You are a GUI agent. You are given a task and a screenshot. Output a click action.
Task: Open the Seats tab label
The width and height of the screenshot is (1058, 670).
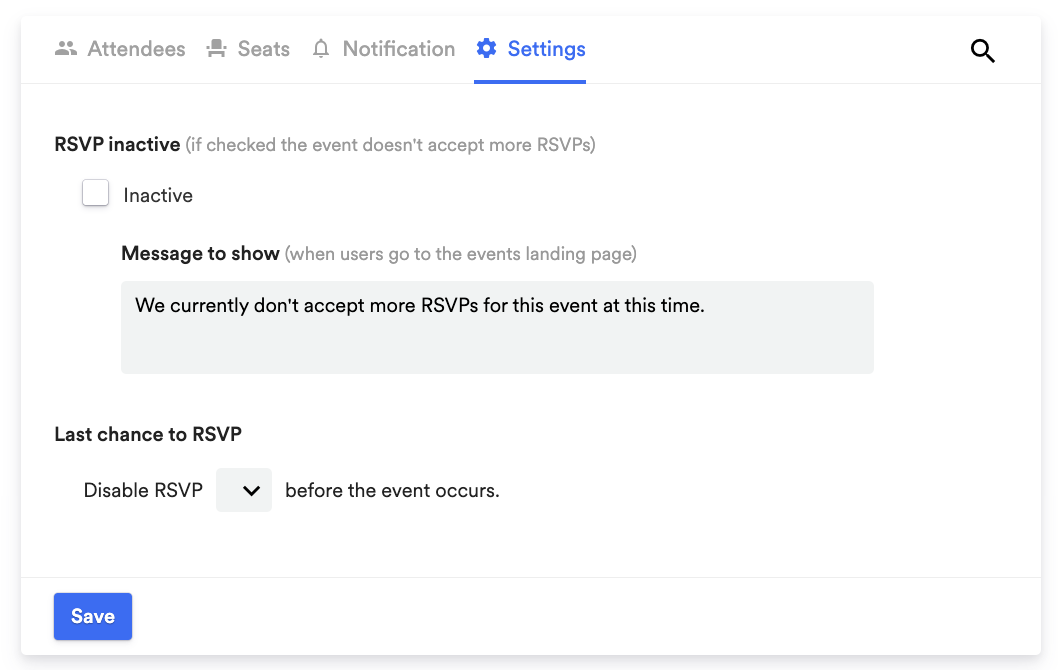tap(264, 49)
